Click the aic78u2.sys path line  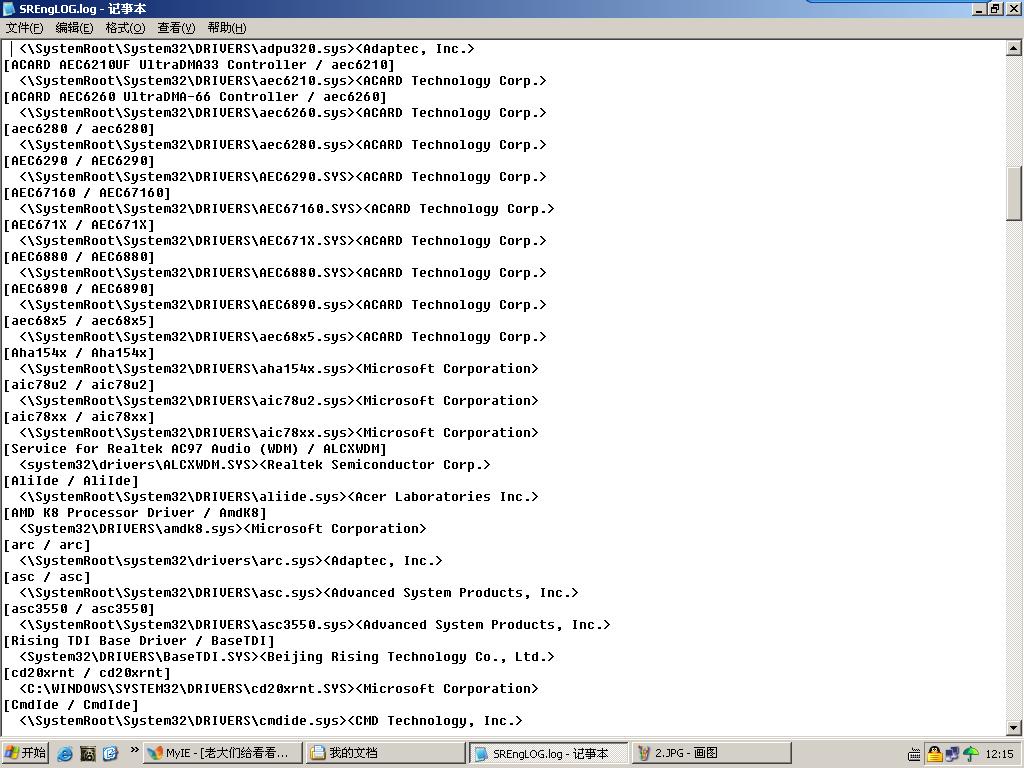[279, 400]
